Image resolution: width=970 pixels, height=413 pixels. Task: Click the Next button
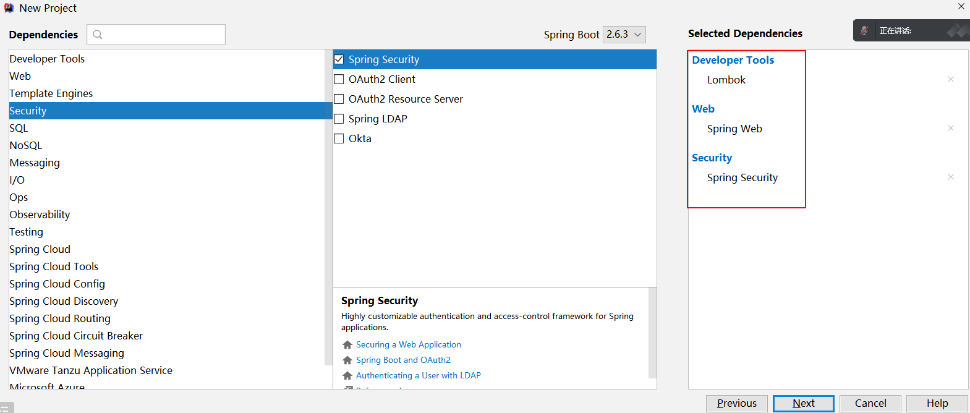click(x=804, y=403)
